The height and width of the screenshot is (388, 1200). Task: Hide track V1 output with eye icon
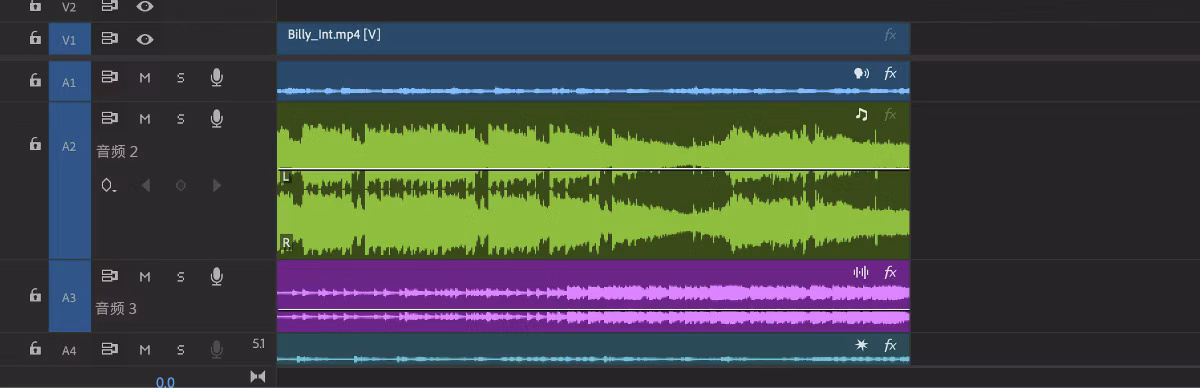145,39
